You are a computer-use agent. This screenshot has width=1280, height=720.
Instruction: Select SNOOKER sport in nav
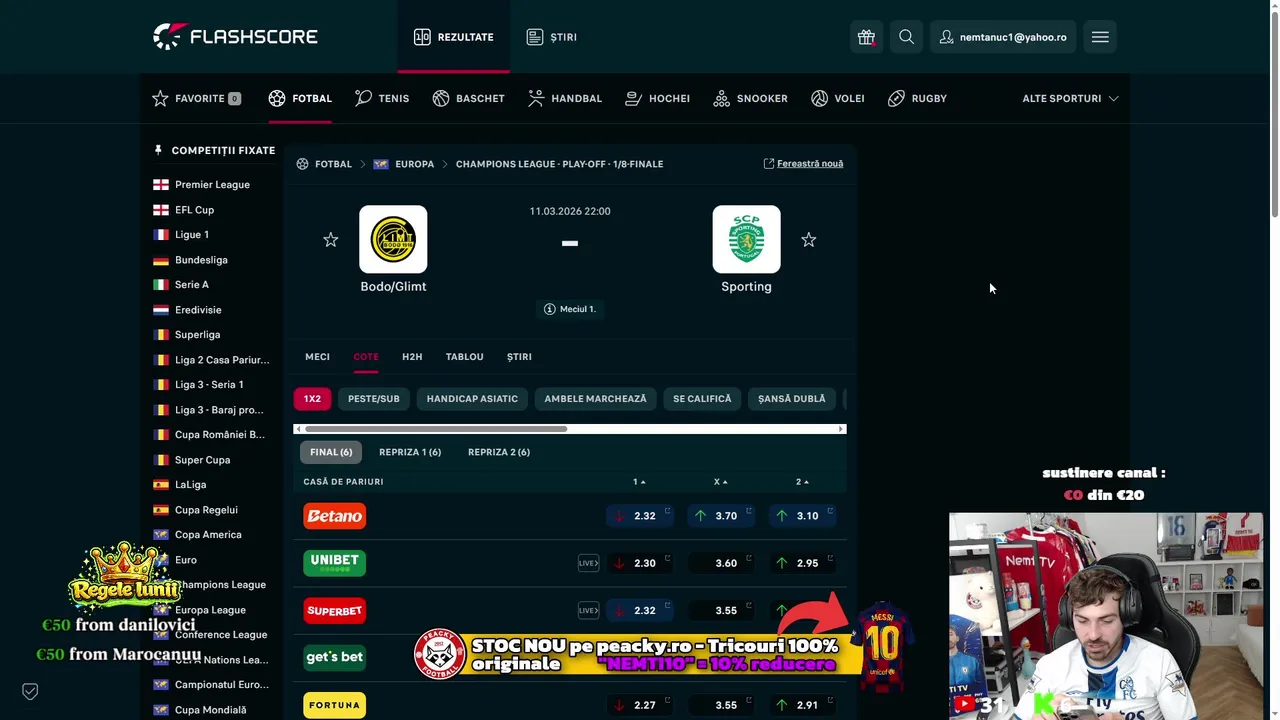tap(751, 98)
